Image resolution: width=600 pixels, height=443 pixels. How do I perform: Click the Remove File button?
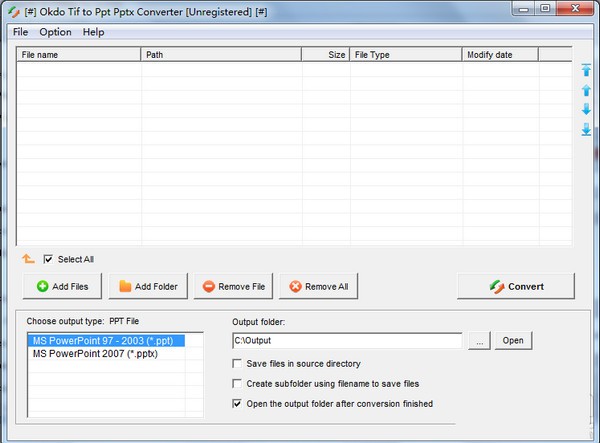pyautogui.click(x=233, y=286)
